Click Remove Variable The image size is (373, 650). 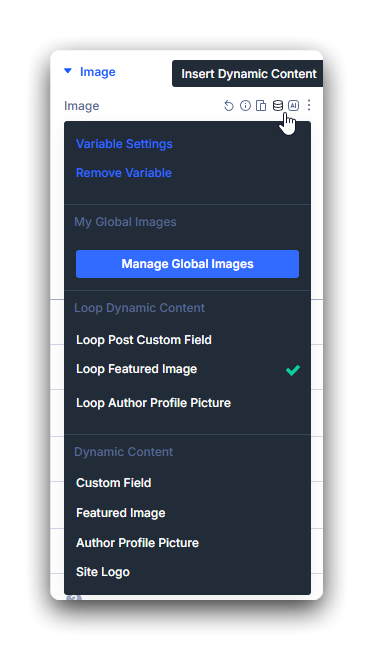point(124,173)
